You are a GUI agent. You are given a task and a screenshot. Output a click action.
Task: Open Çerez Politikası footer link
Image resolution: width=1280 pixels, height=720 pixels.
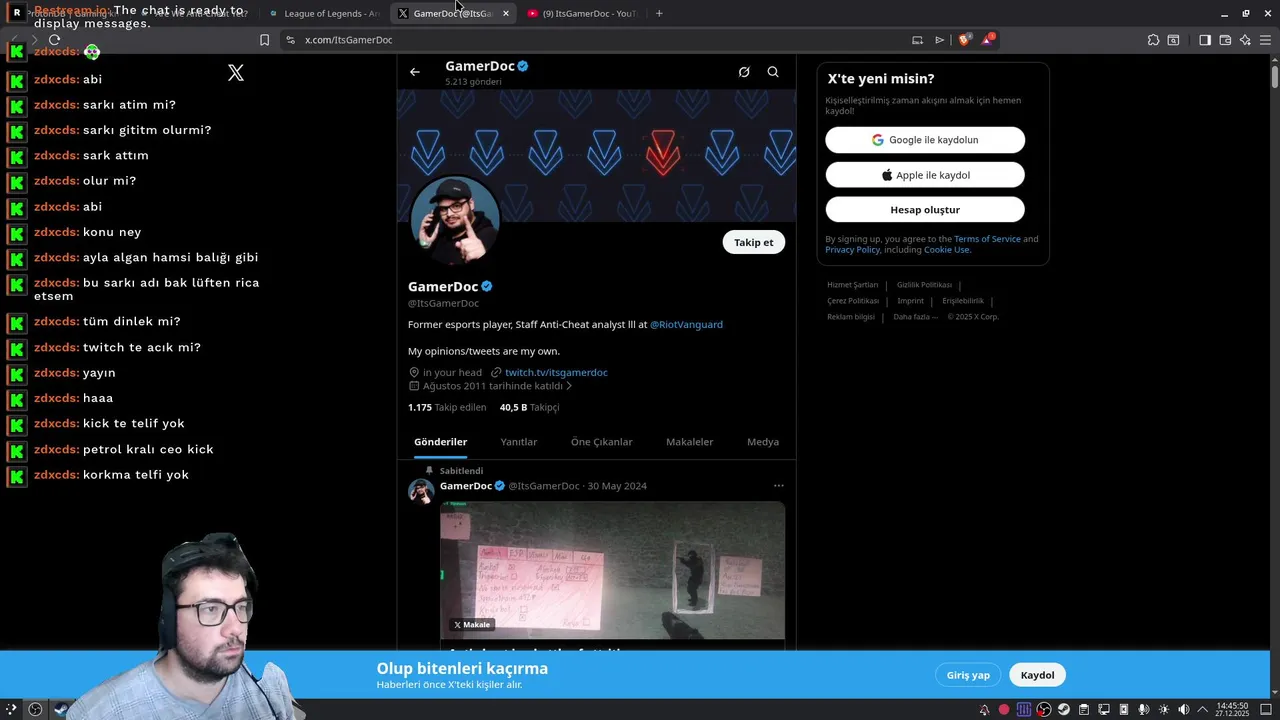(x=853, y=301)
